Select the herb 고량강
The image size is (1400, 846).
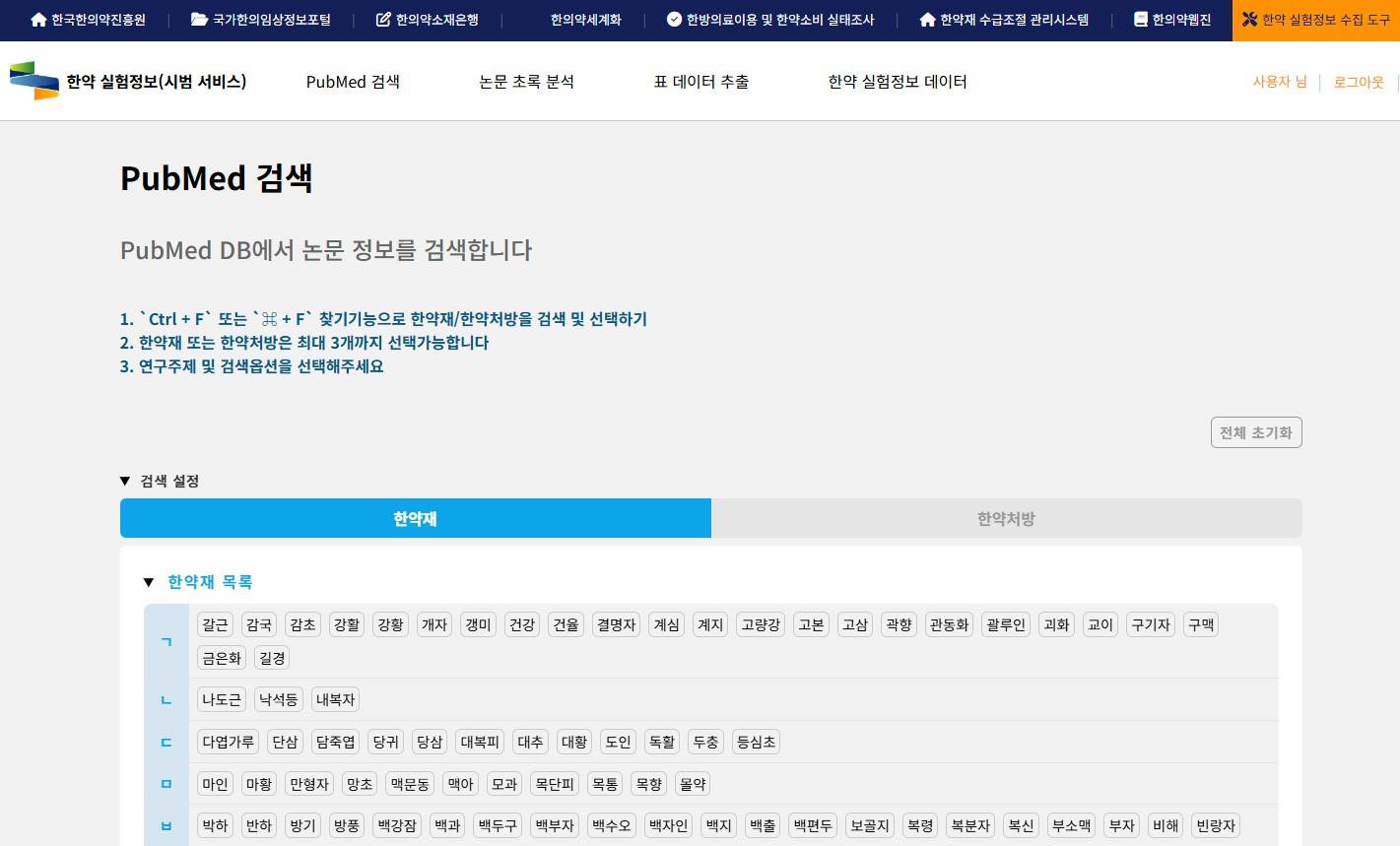pos(761,624)
